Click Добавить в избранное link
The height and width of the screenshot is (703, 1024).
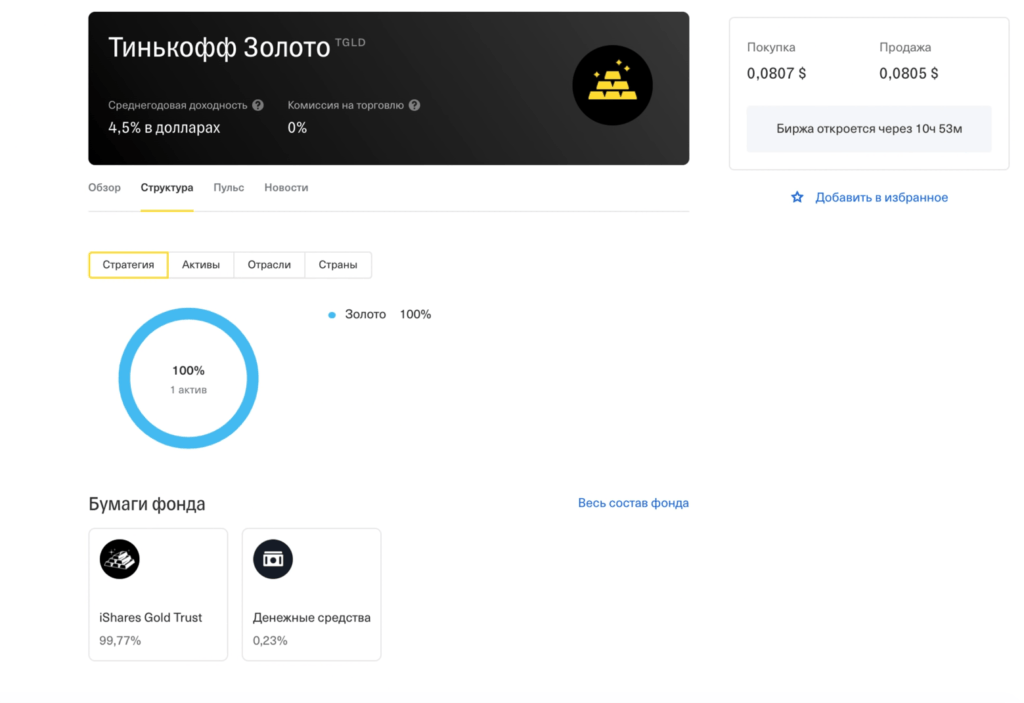click(881, 197)
